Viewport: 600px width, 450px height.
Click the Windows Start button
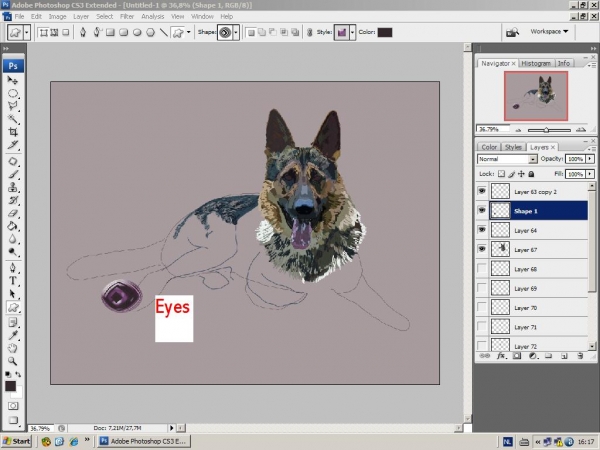16,441
